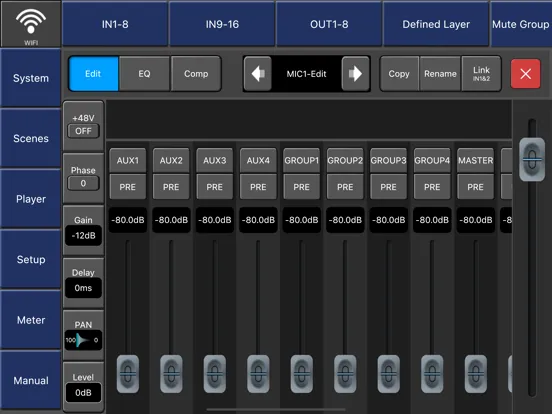
Task: Toggle the GROUP3 send button
Action: 388,161
